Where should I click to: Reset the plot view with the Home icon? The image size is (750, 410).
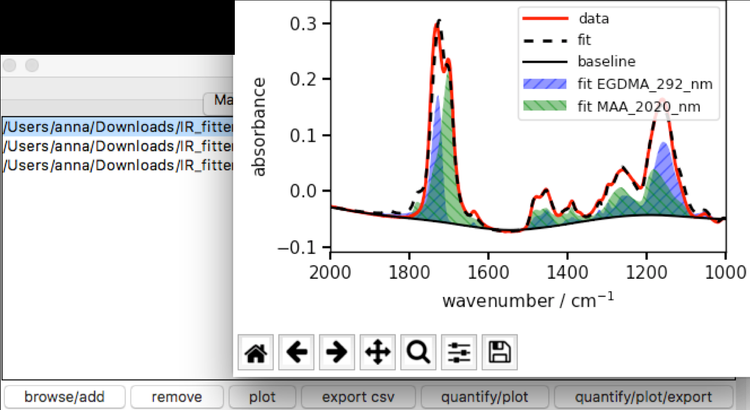256,353
